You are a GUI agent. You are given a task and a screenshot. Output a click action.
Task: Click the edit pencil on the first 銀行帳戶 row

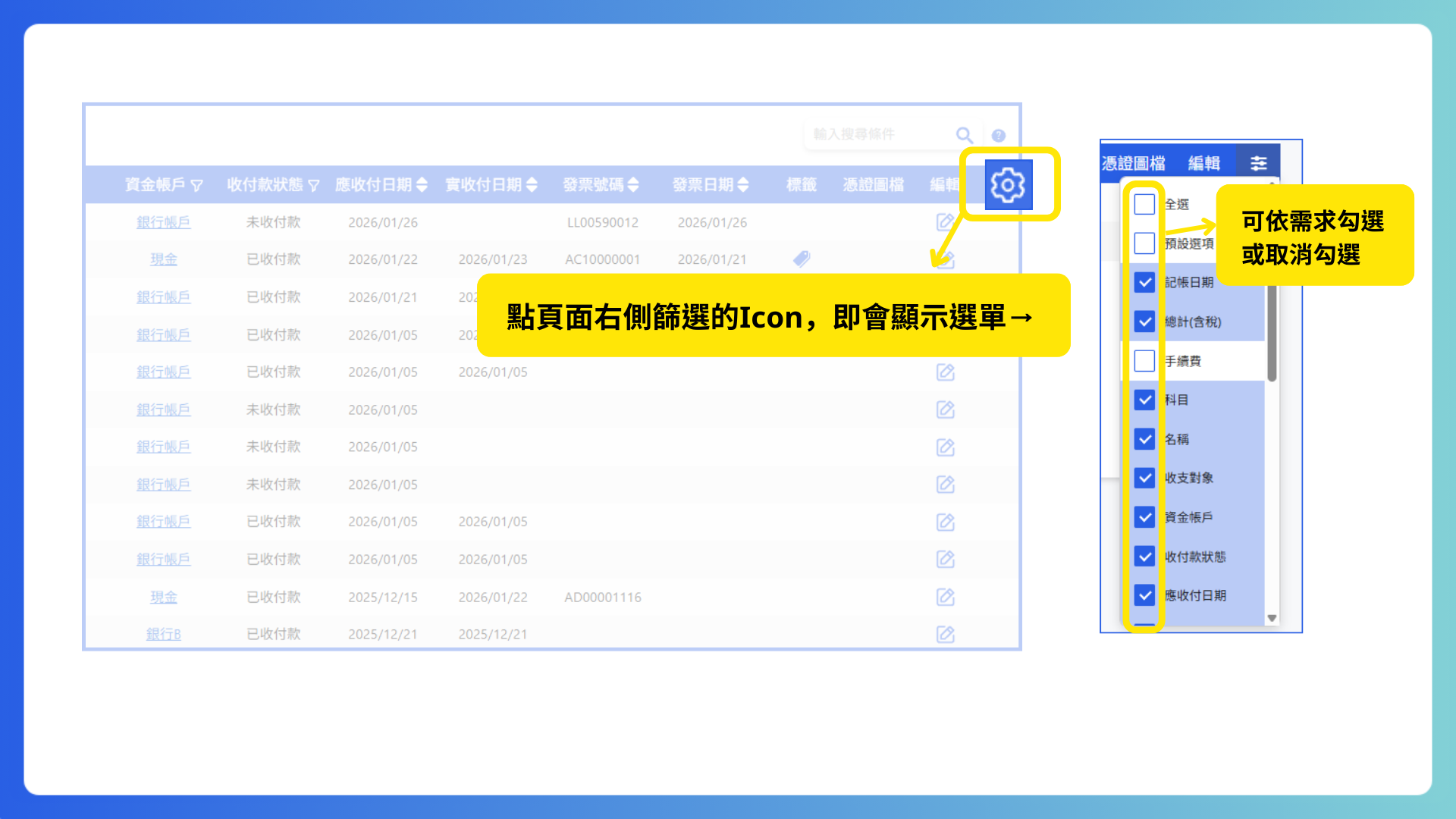click(945, 221)
